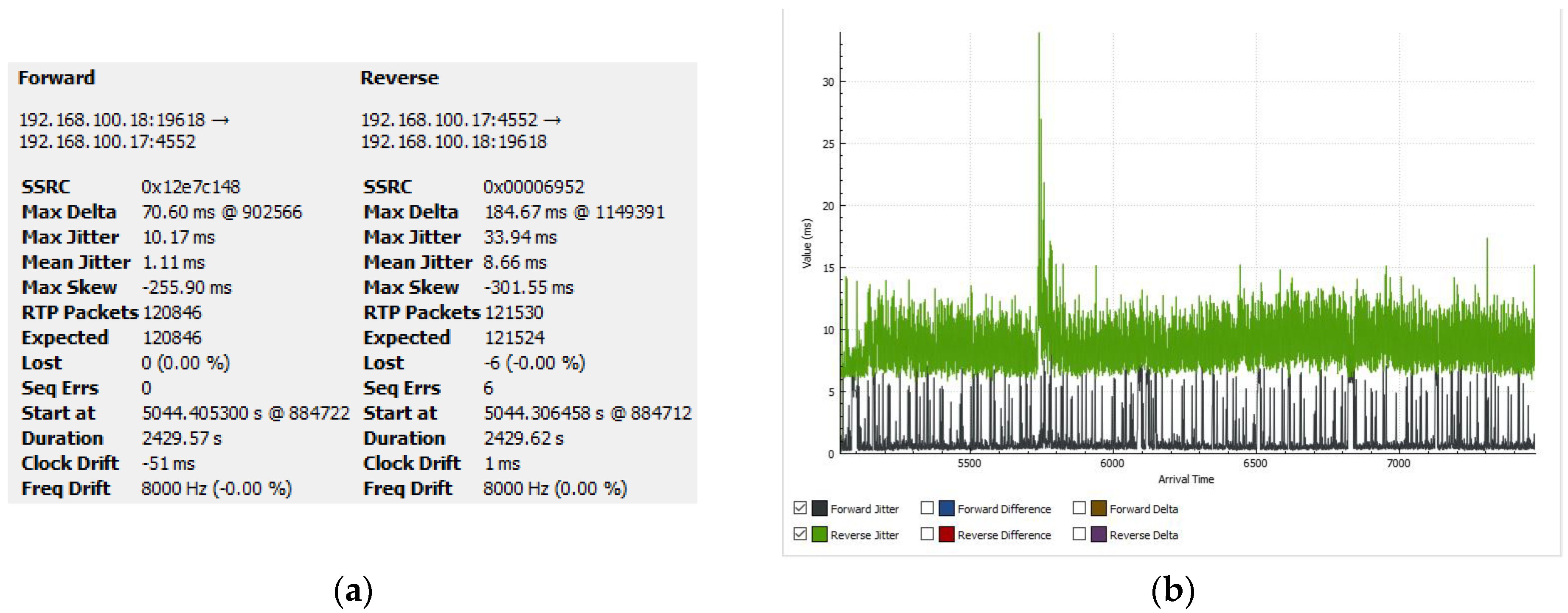
Task: Click the red Reverse Difference swatch
Action: tap(947, 535)
